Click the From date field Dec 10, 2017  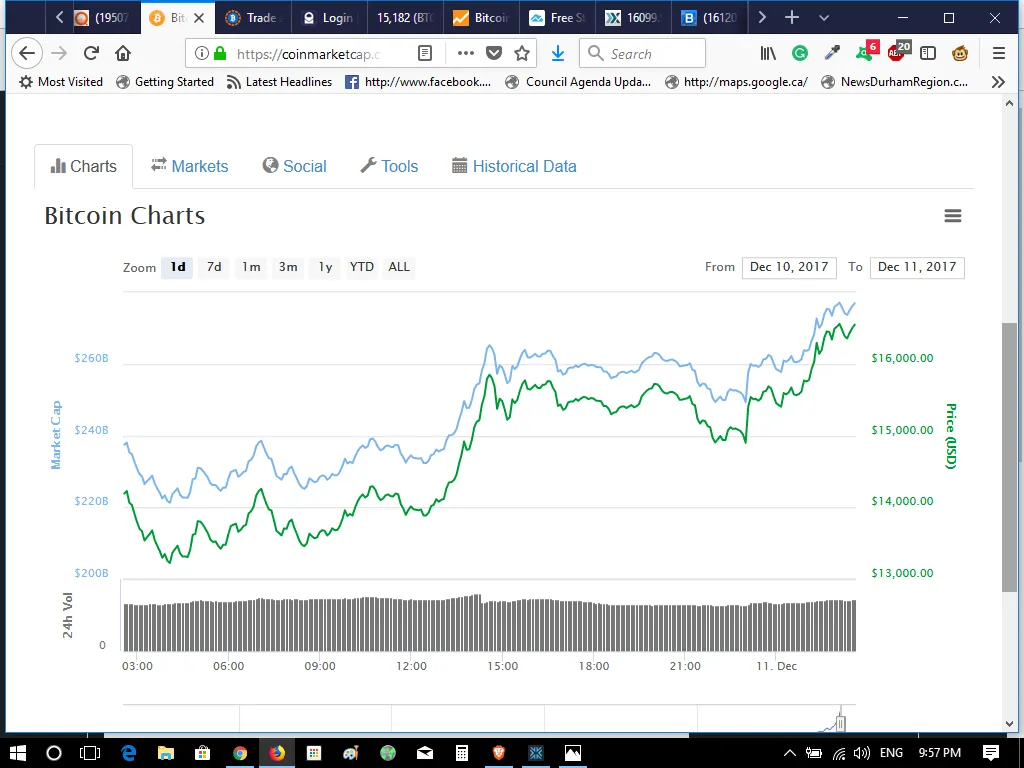(x=789, y=267)
